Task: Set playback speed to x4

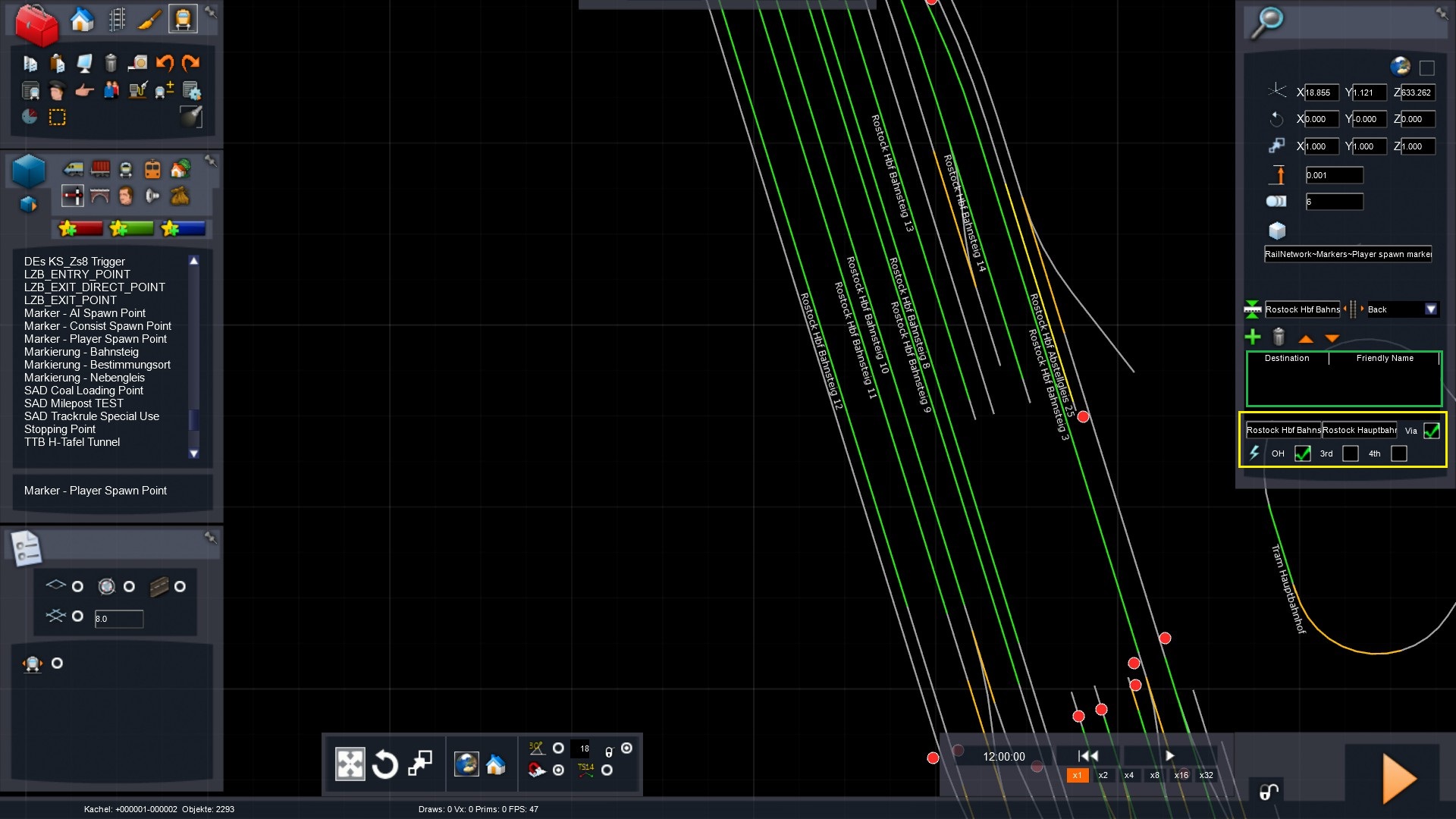Action: click(1128, 775)
